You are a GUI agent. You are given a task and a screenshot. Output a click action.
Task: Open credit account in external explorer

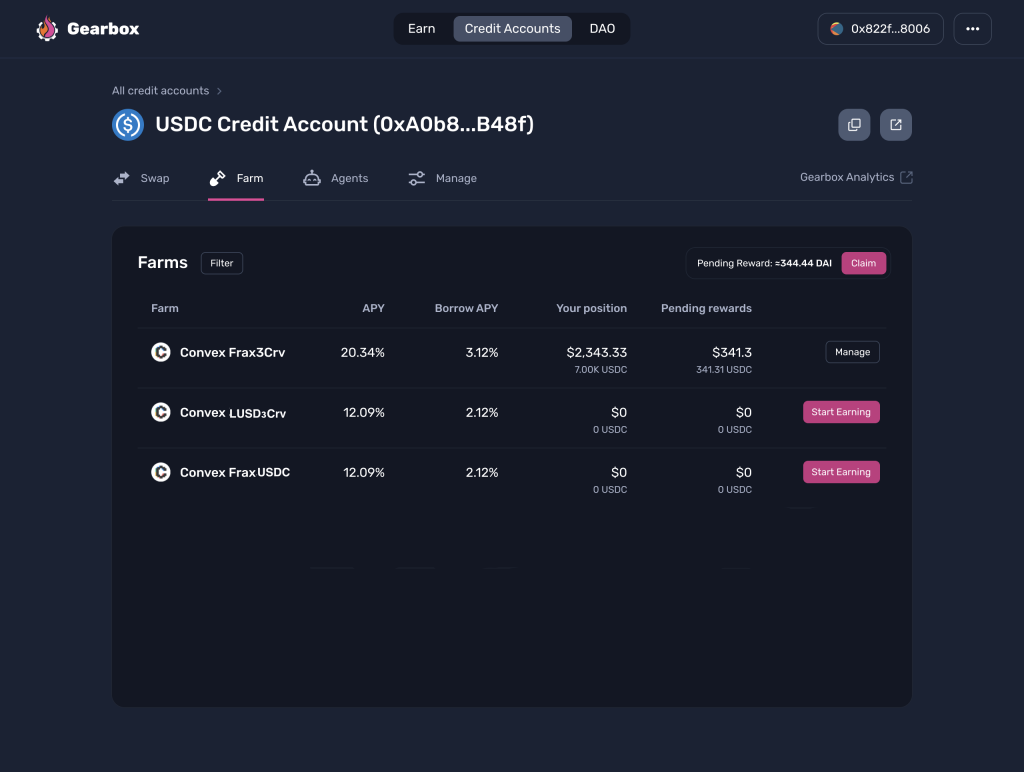coord(896,125)
